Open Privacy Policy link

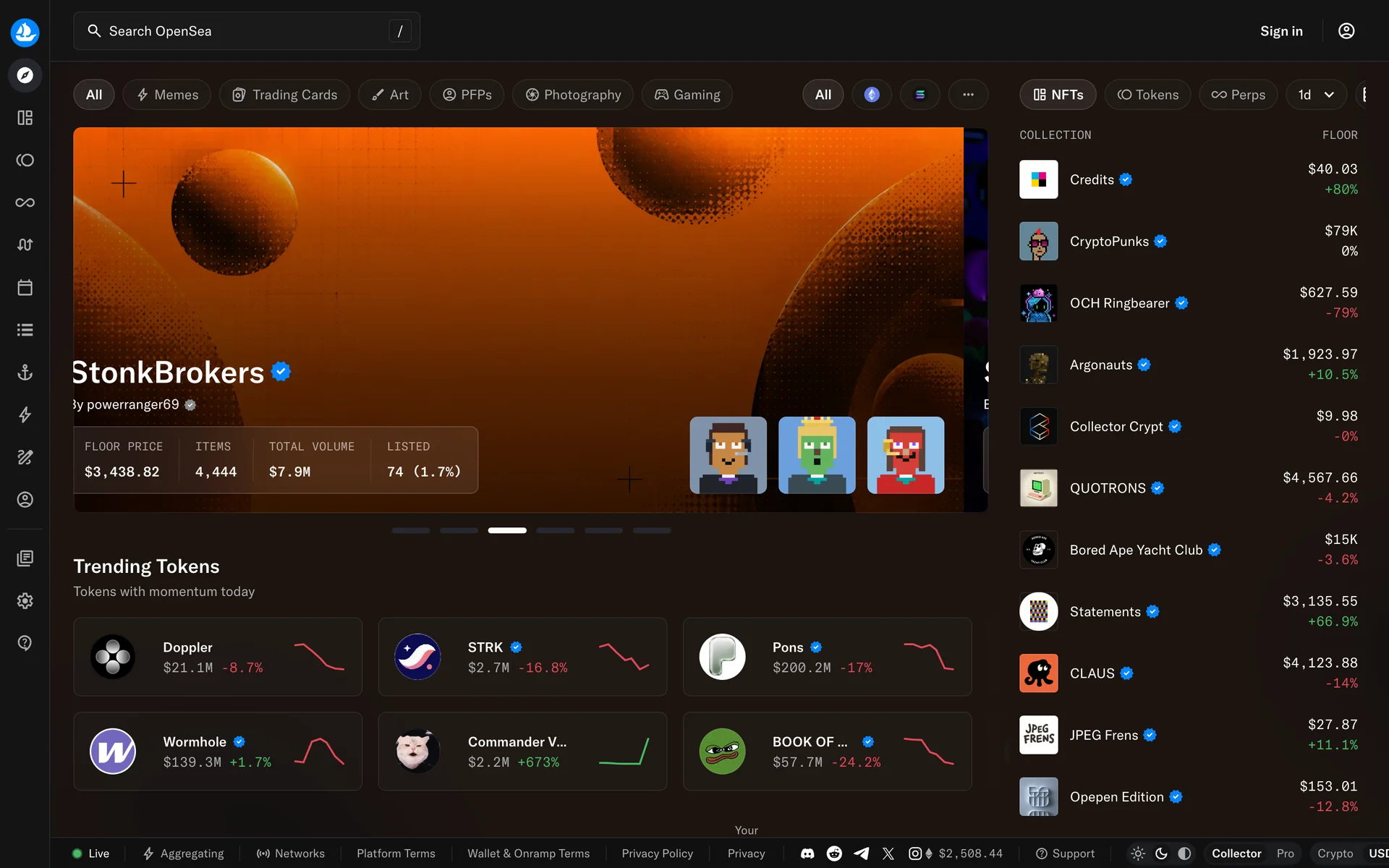[x=657, y=854]
